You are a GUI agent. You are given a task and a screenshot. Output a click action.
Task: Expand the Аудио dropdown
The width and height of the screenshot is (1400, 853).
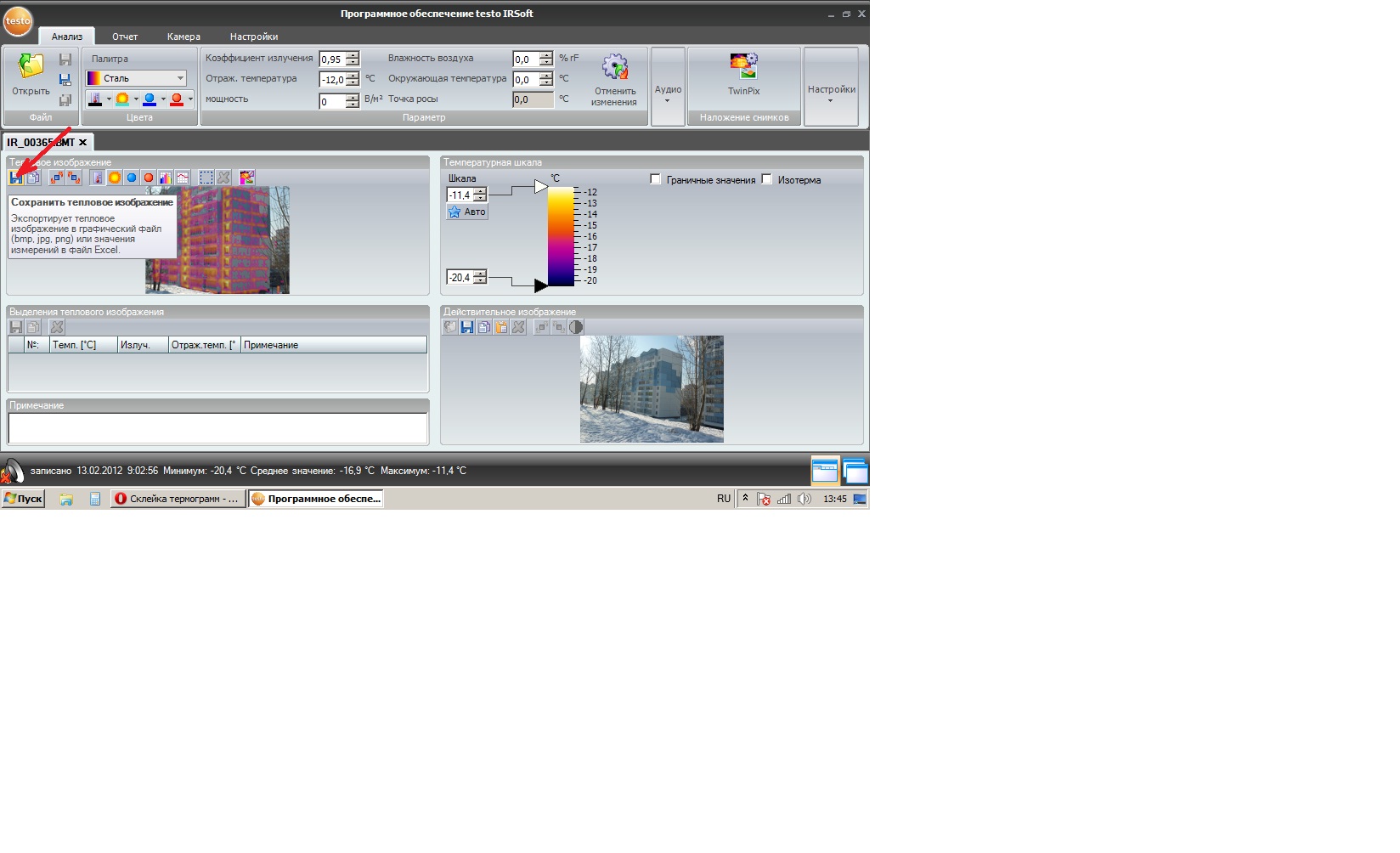[668, 93]
